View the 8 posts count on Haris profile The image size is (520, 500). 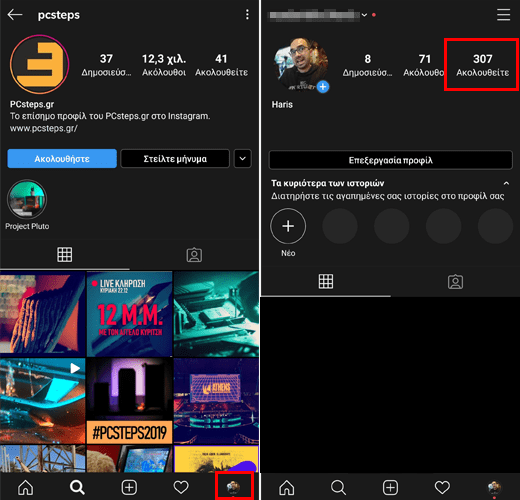367,65
